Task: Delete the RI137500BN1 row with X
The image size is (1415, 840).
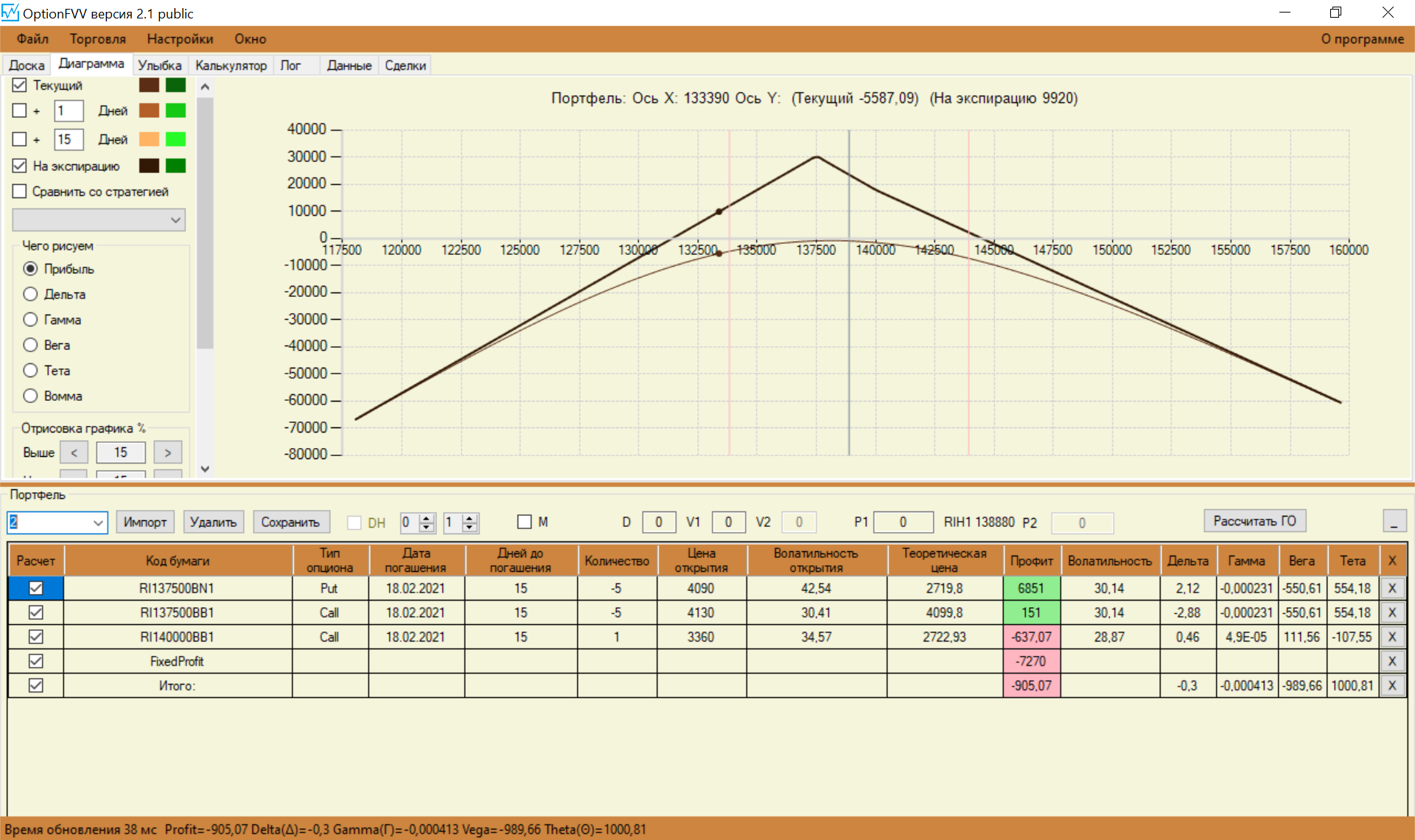Action: (1391, 588)
